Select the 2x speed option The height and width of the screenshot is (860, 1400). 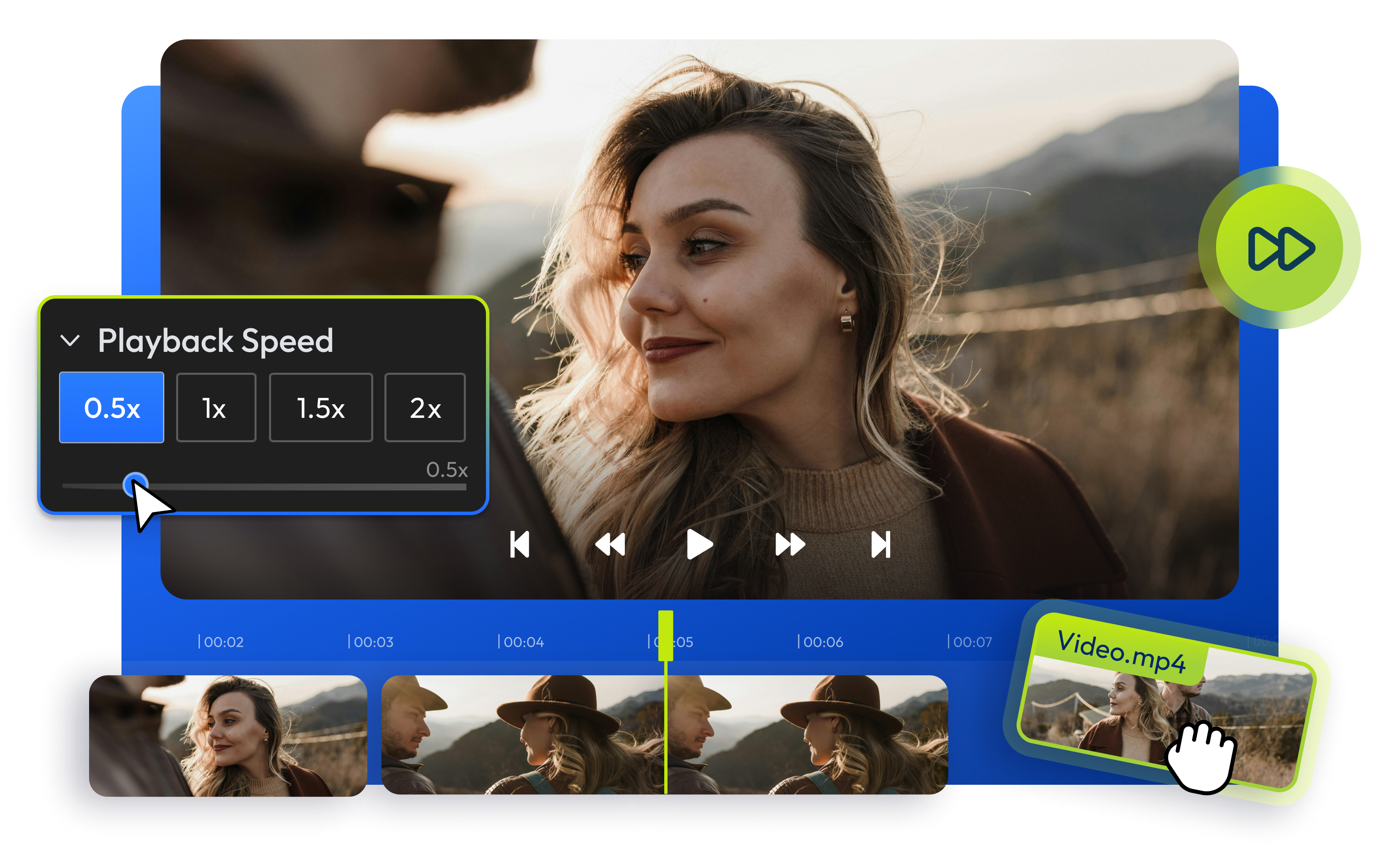pos(425,408)
